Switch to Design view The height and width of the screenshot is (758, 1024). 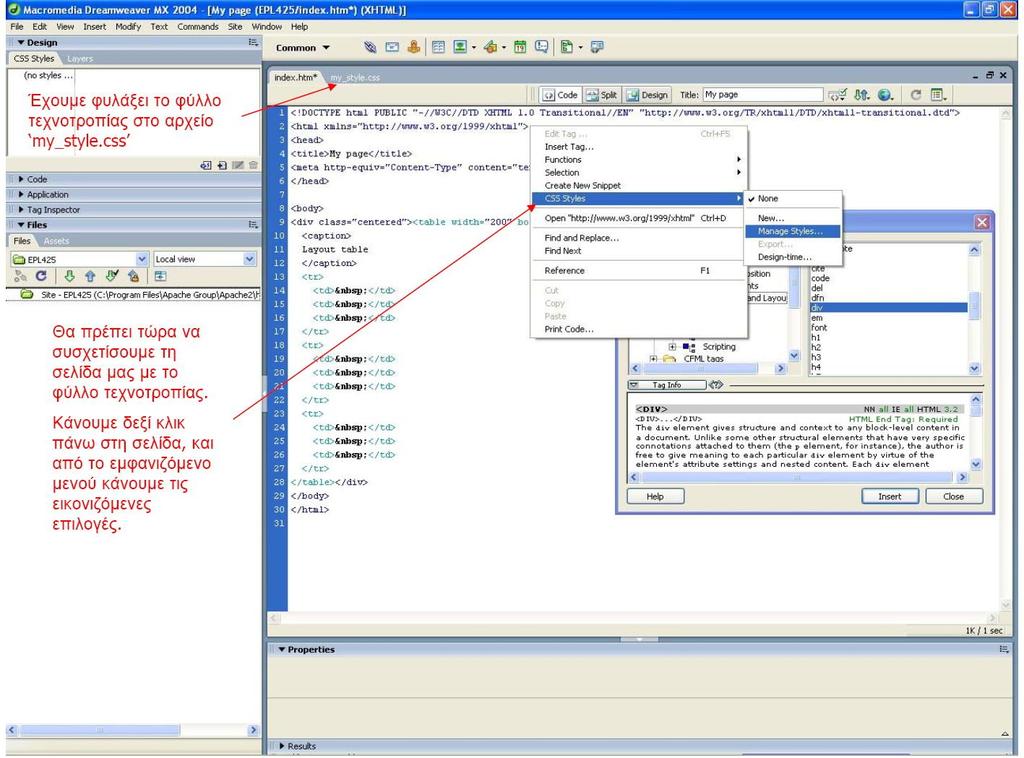pos(647,95)
